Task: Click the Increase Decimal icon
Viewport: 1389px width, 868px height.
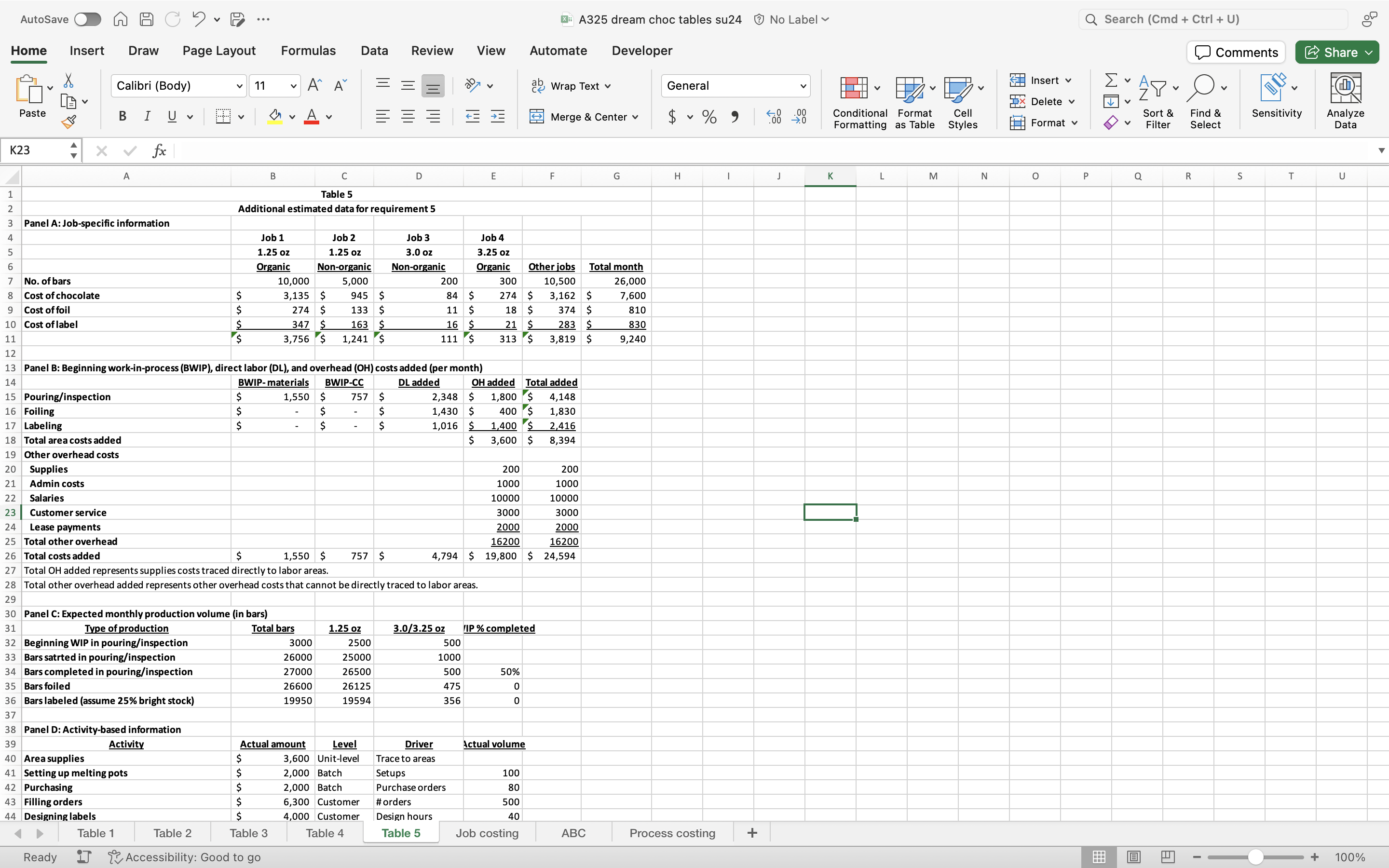Action: [x=774, y=117]
